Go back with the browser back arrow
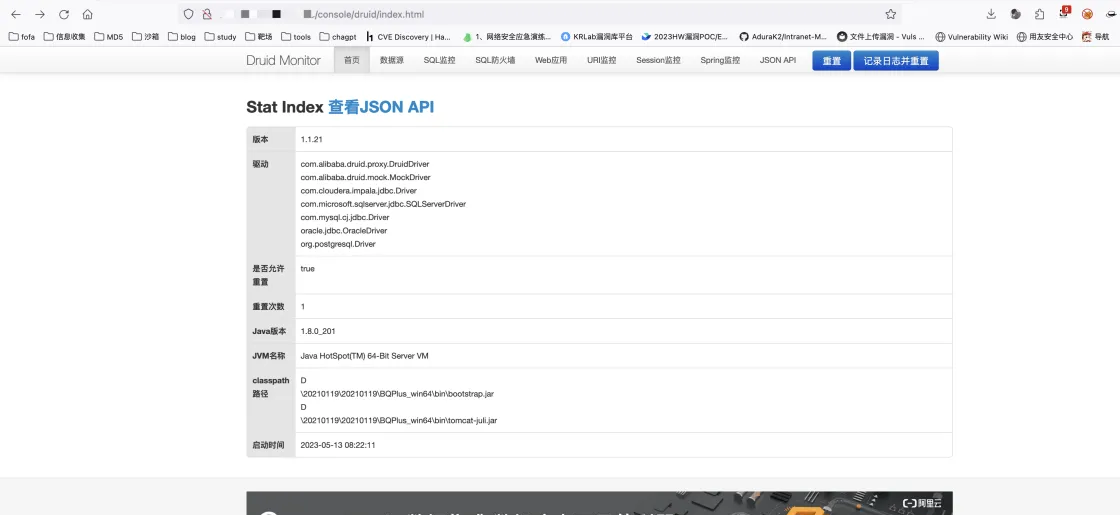This screenshot has height=515, width=1120. tap(16, 14)
